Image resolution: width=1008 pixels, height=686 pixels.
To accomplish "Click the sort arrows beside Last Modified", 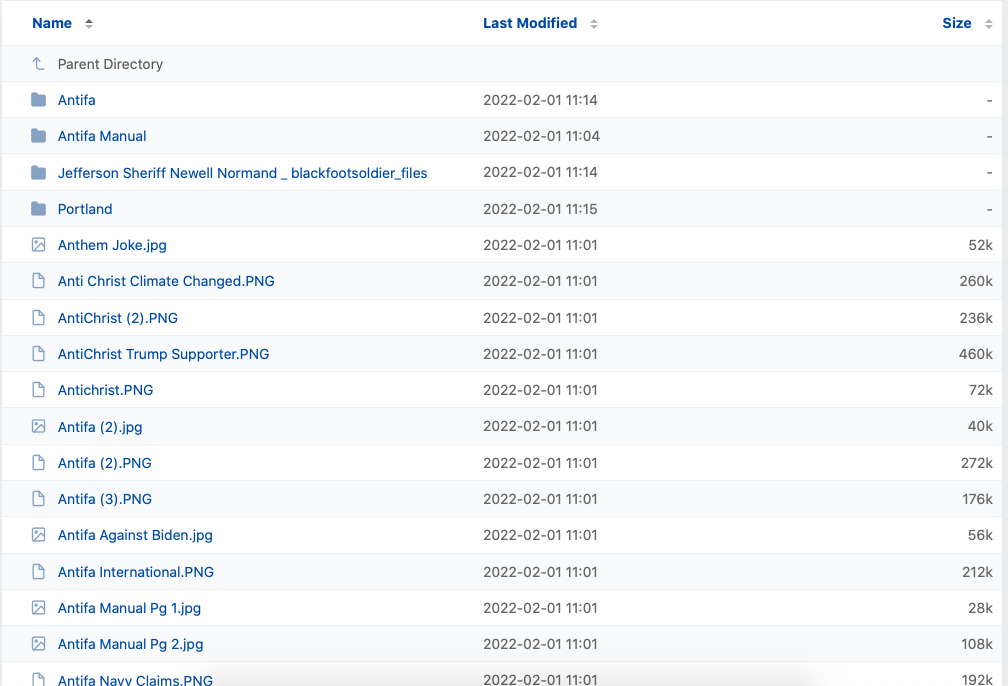I will 594,24.
